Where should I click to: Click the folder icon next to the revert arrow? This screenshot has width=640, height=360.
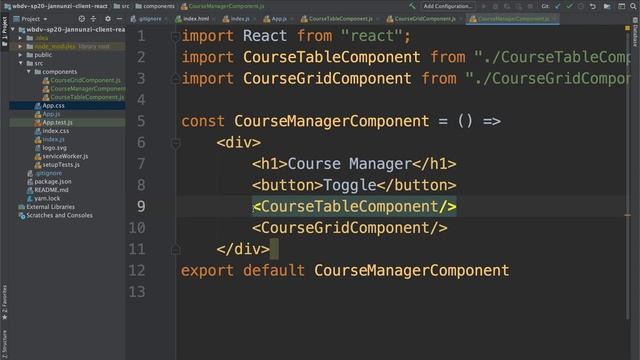(x=607, y=6)
